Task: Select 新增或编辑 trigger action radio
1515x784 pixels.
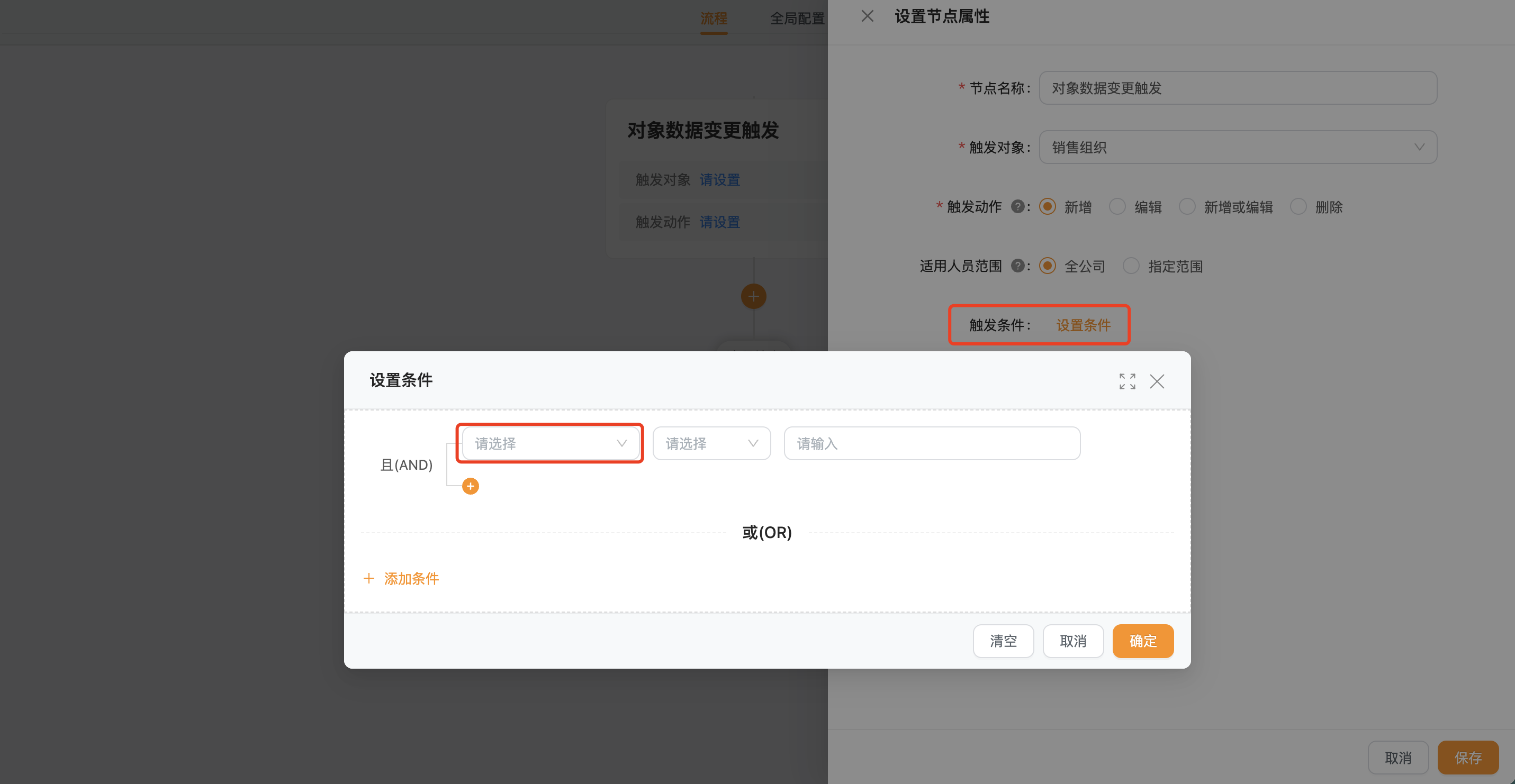Action: pyautogui.click(x=1187, y=207)
